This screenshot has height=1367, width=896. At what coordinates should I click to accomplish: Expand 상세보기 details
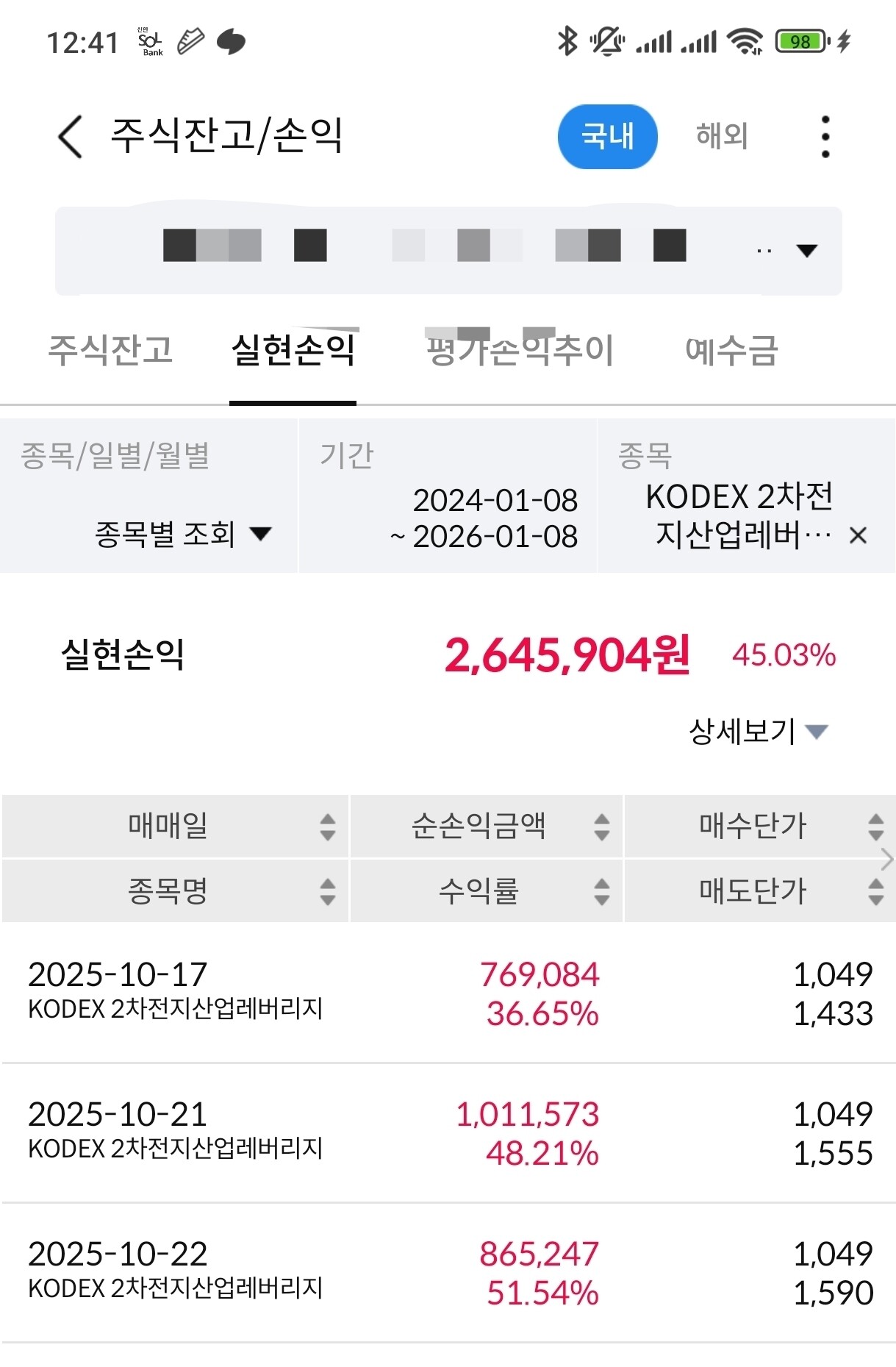coord(757,731)
